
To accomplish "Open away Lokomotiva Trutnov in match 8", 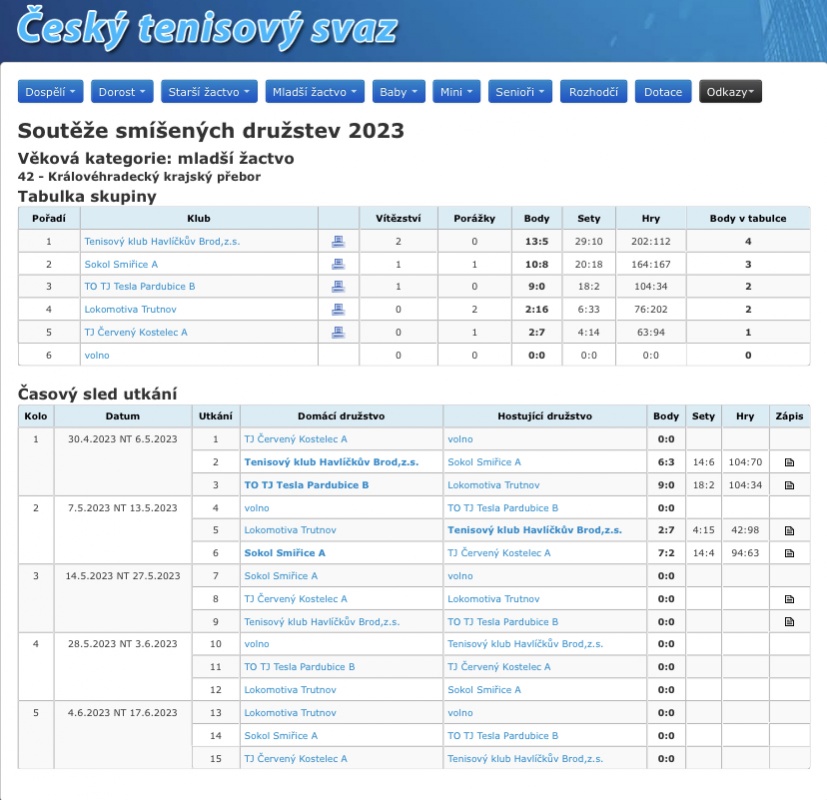I will click(494, 599).
